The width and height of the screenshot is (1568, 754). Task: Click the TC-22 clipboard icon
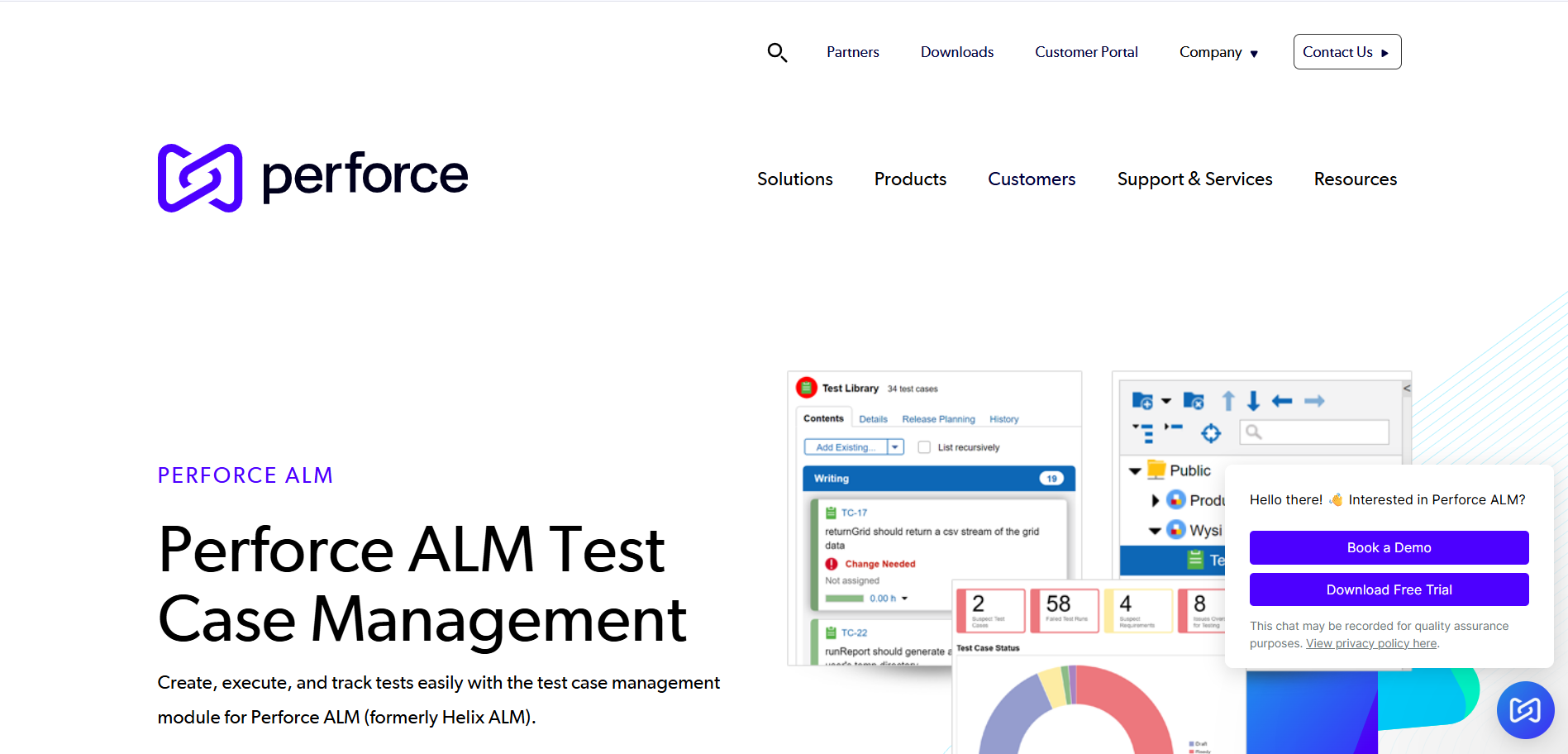point(832,632)
